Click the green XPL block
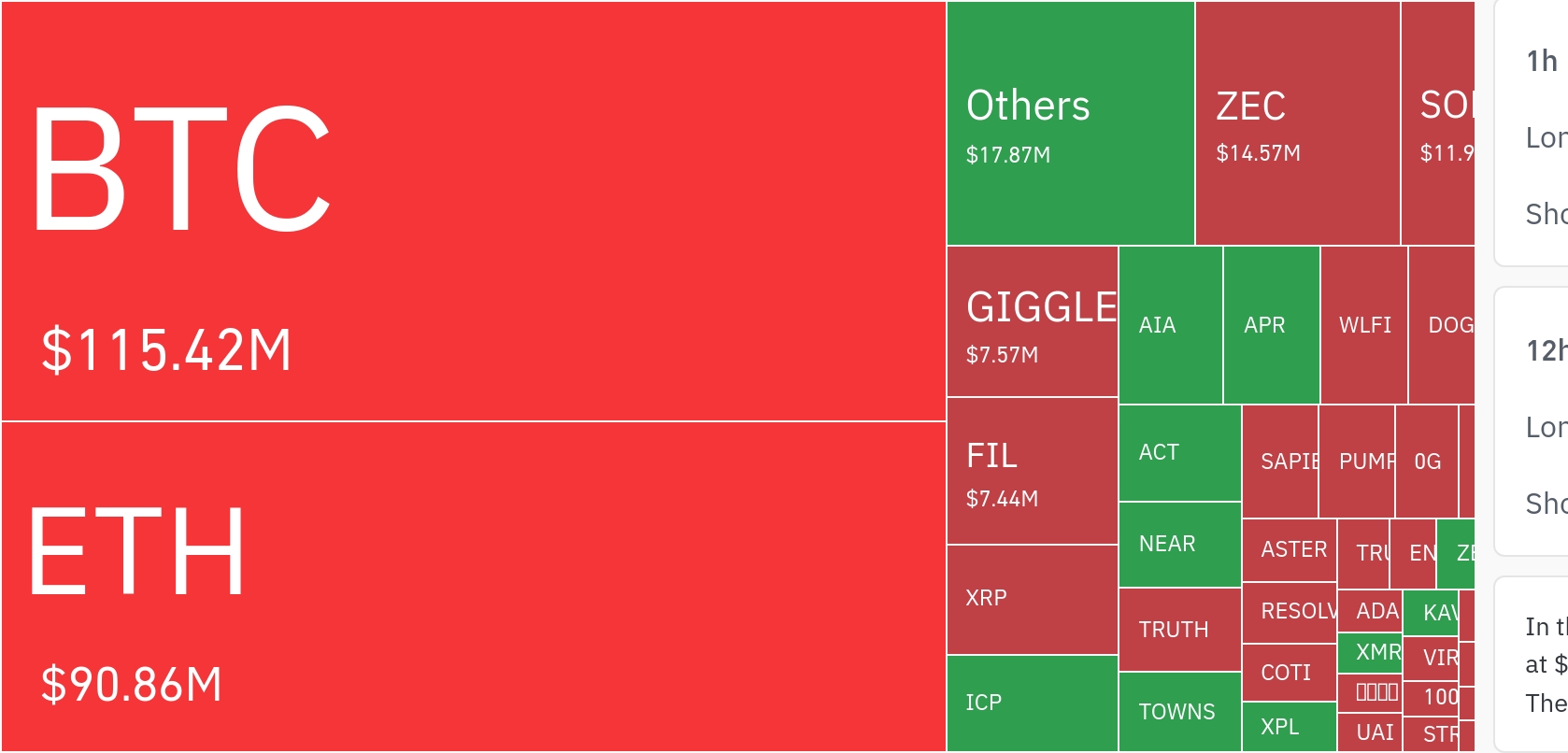The width and height of the screenshot is (1568, 753). pos(1289,727)
